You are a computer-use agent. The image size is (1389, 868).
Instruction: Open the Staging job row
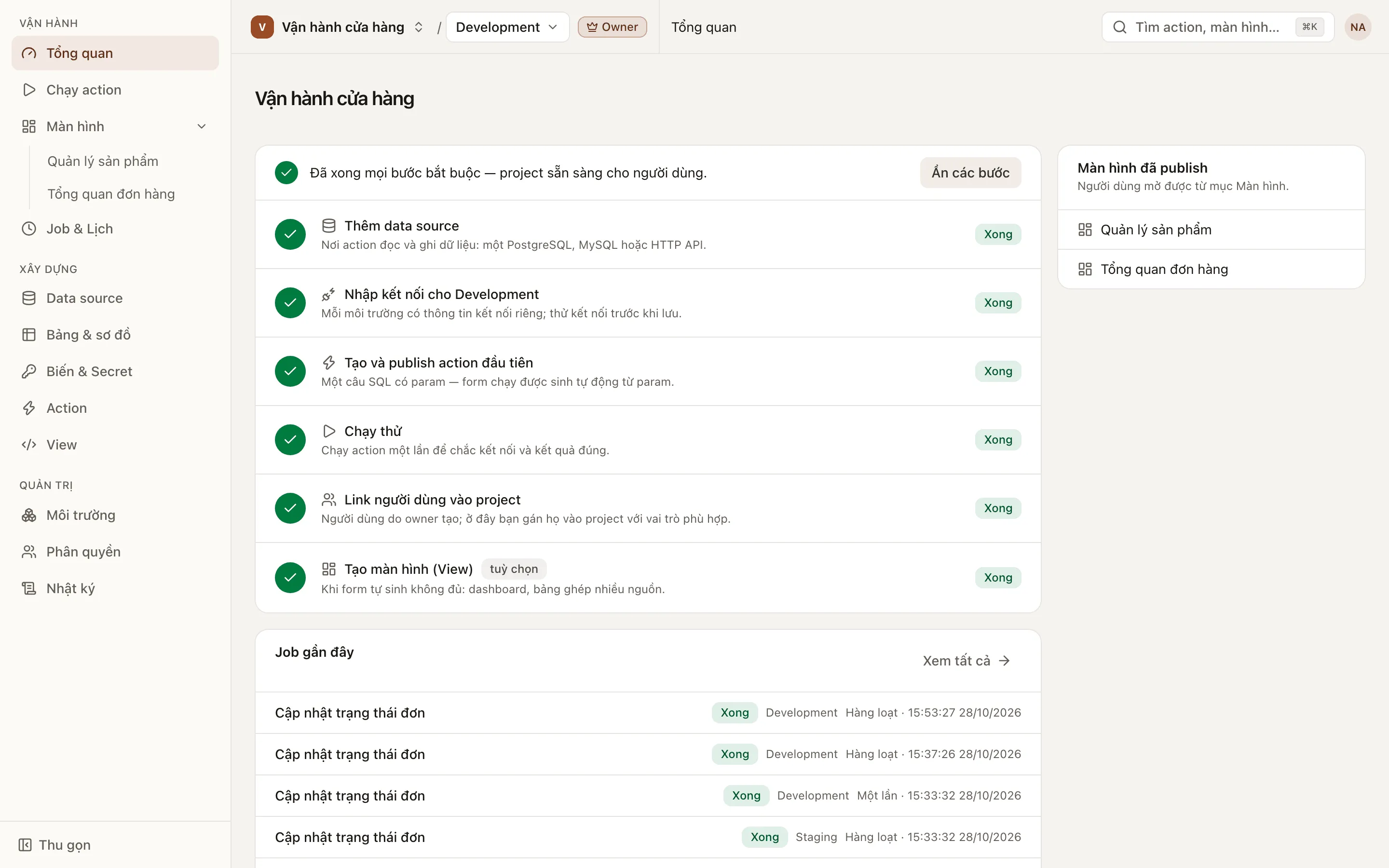click(x=648, y=837)
